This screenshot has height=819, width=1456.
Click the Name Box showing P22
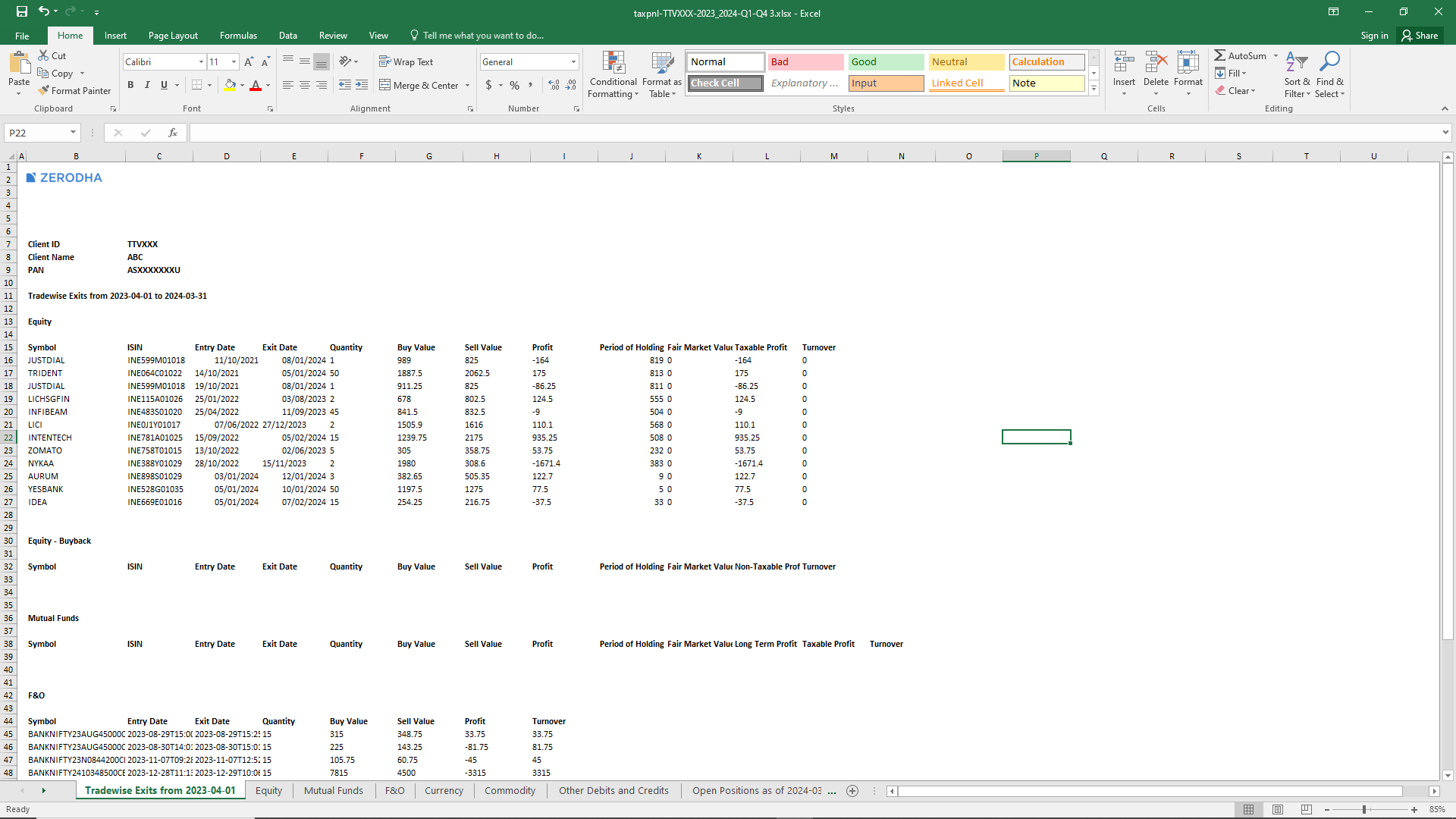click(x=36, y=133)
